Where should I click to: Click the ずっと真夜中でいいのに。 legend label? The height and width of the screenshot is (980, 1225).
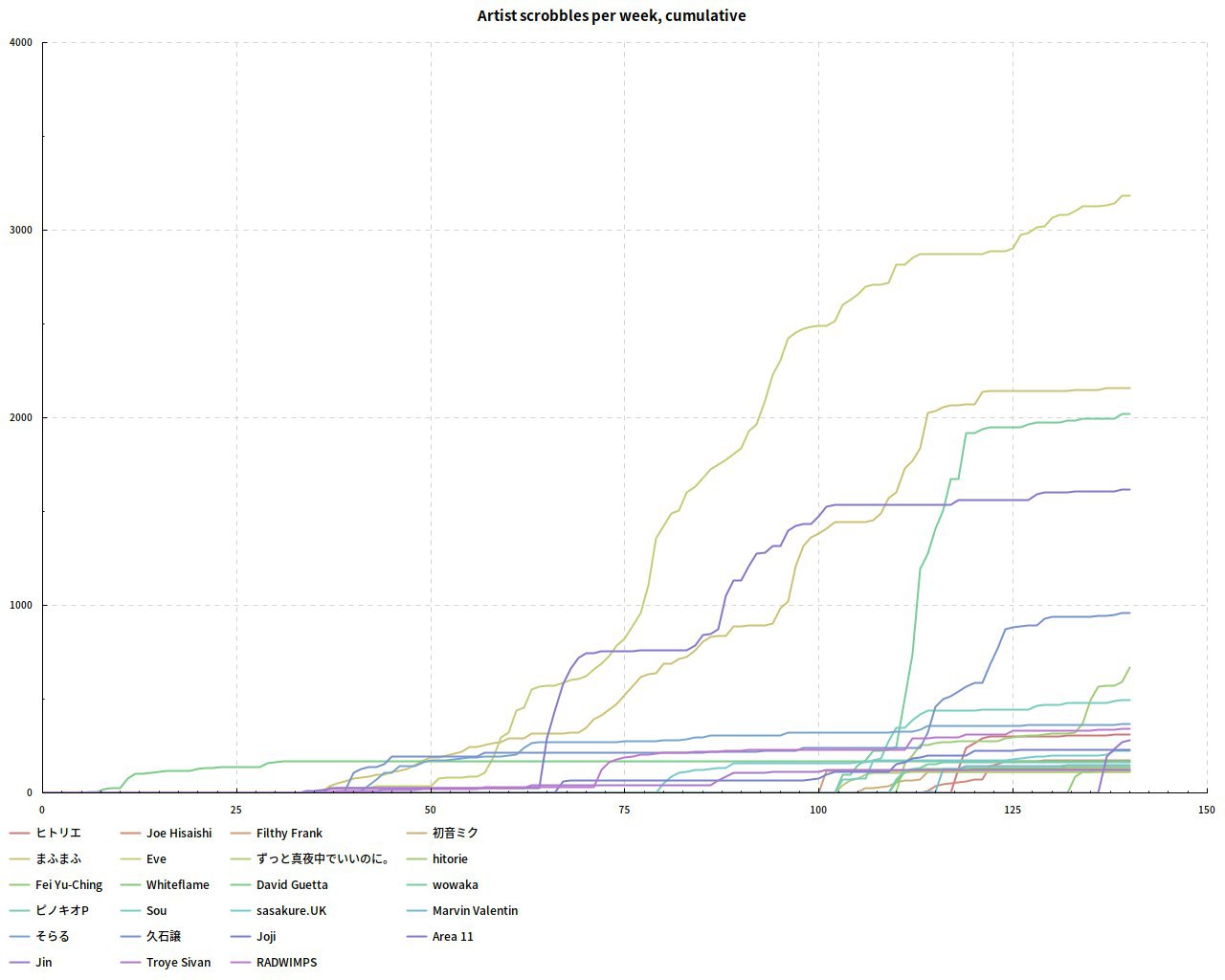point(323,859)
